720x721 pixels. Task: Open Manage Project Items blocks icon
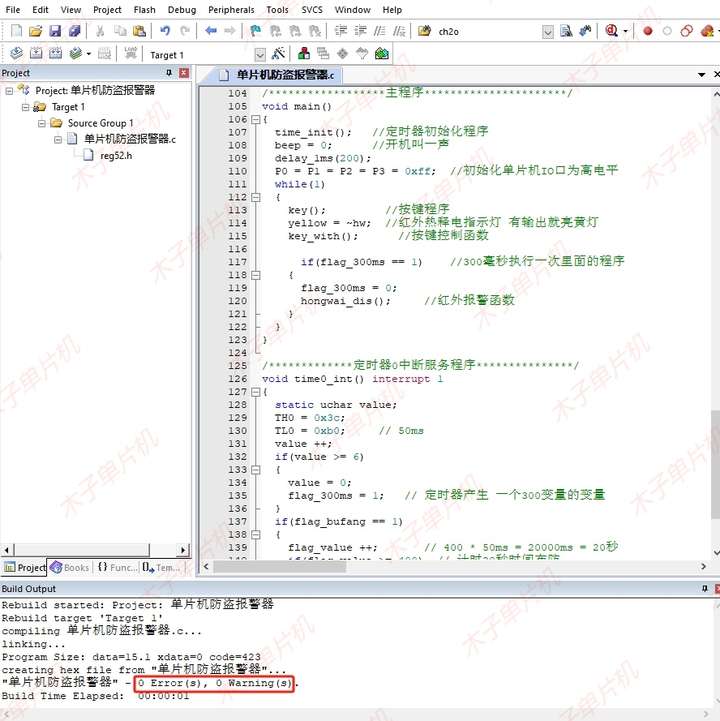point(303,54)
